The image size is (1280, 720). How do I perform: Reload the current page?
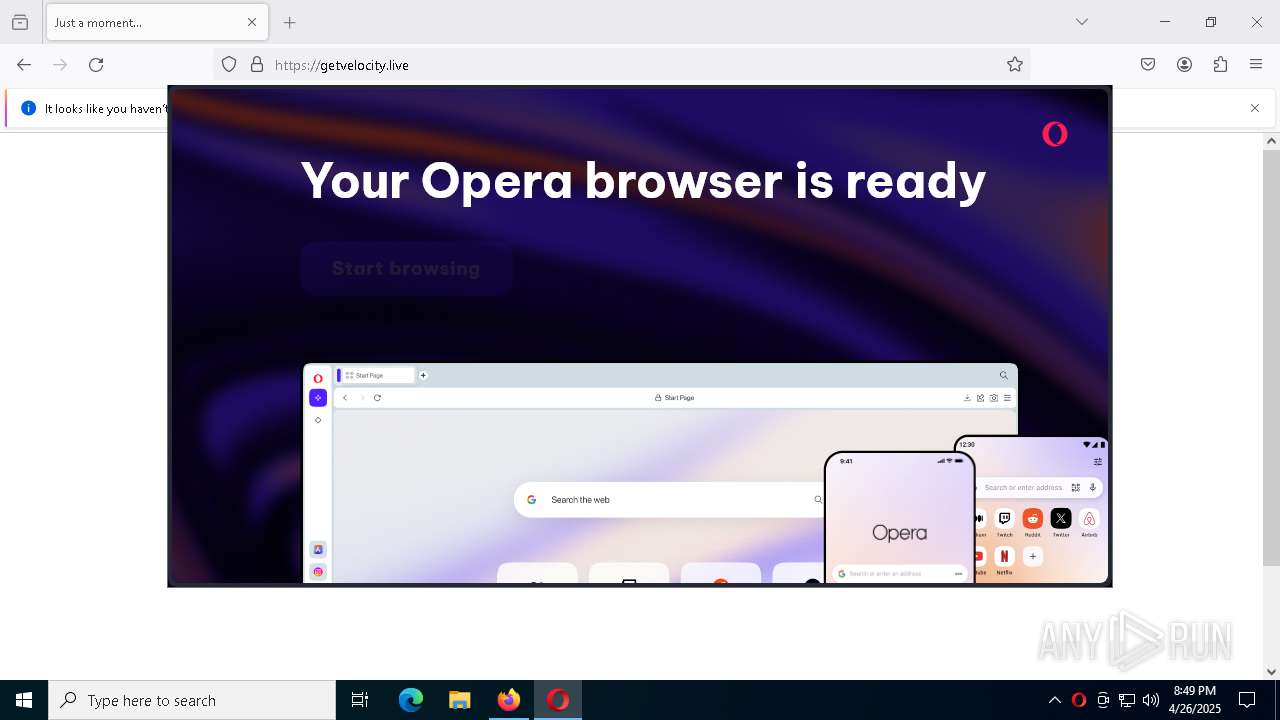click(x=96, y=65)
